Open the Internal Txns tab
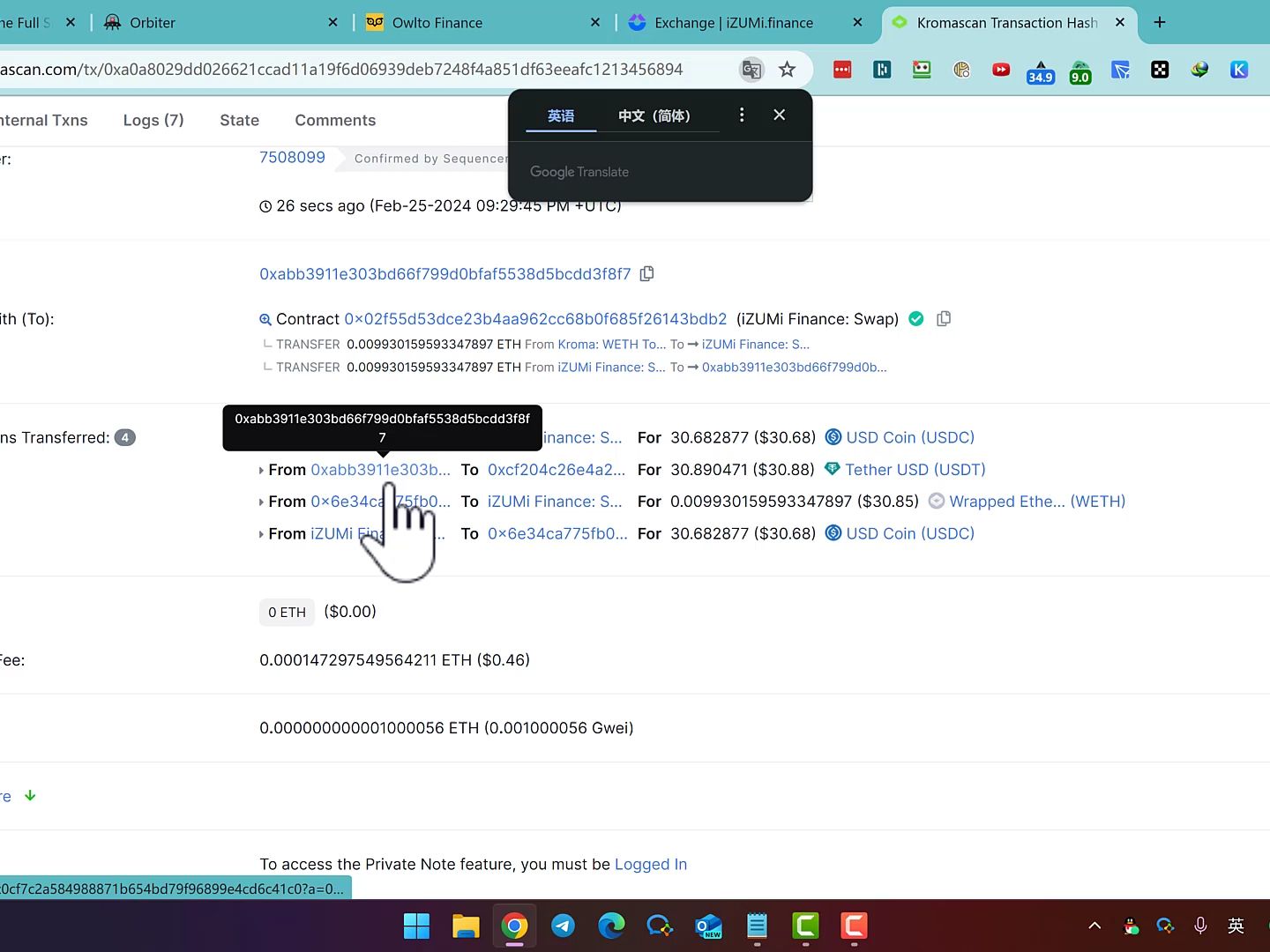1270x952 pixels. [42, 120]
